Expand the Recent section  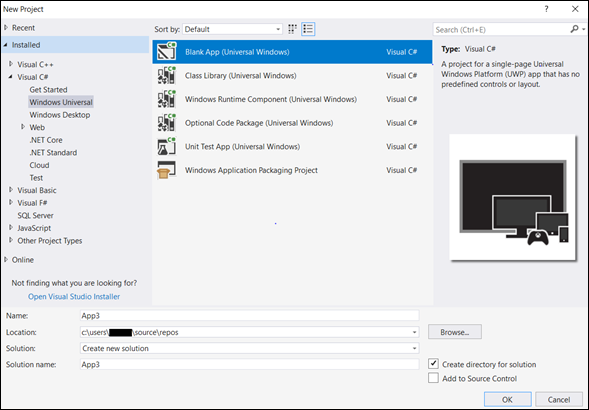(6, 27)
